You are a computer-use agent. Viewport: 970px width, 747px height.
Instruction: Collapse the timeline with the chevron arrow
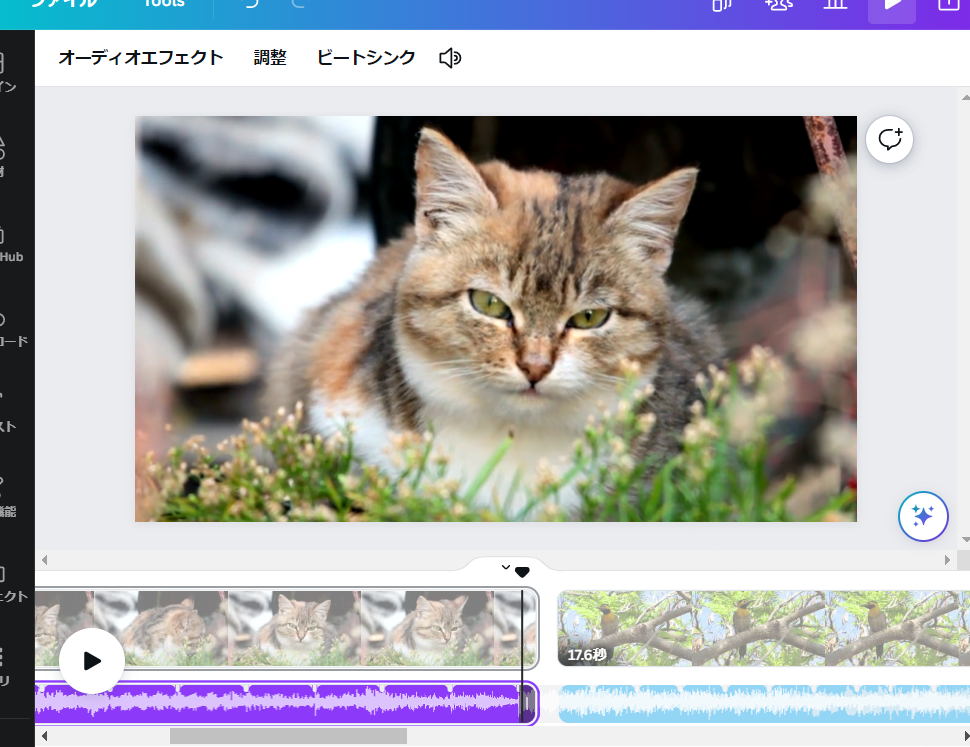coord(505,567)
